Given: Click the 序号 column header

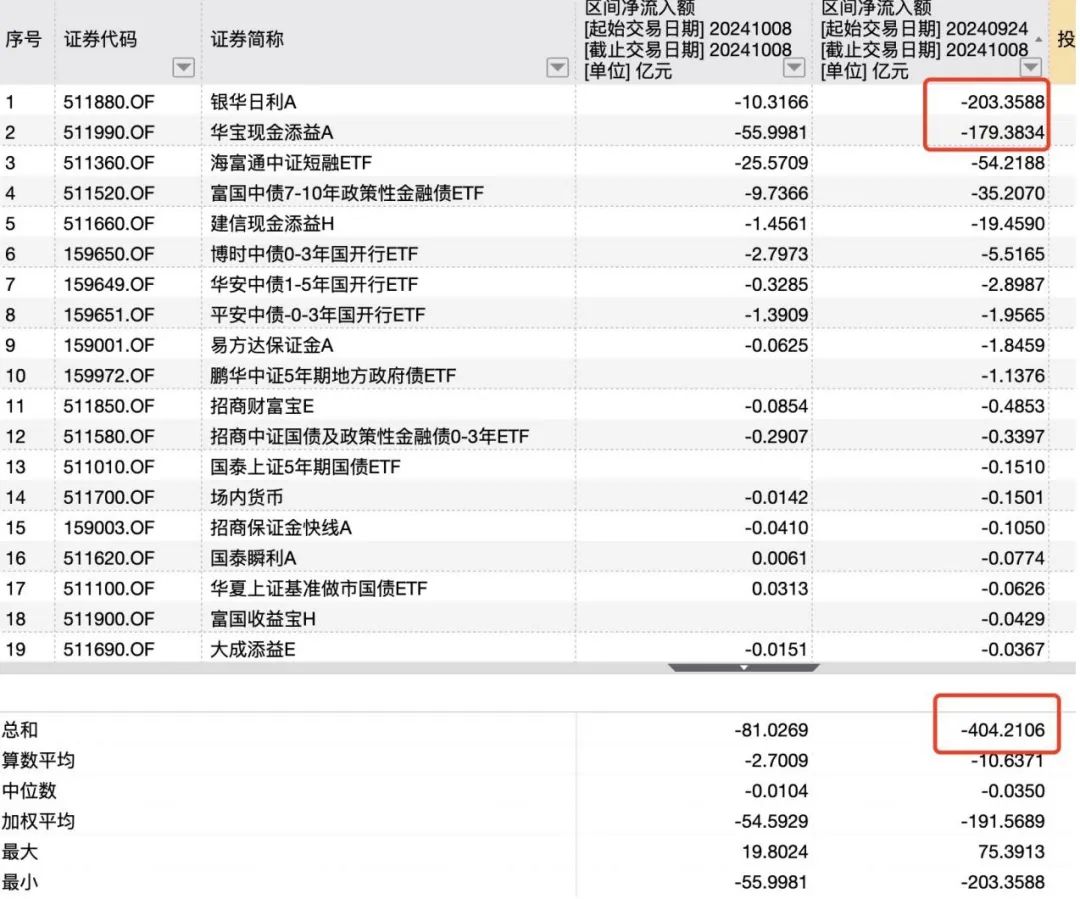Looking at the screenshot, I should [23, 39].
